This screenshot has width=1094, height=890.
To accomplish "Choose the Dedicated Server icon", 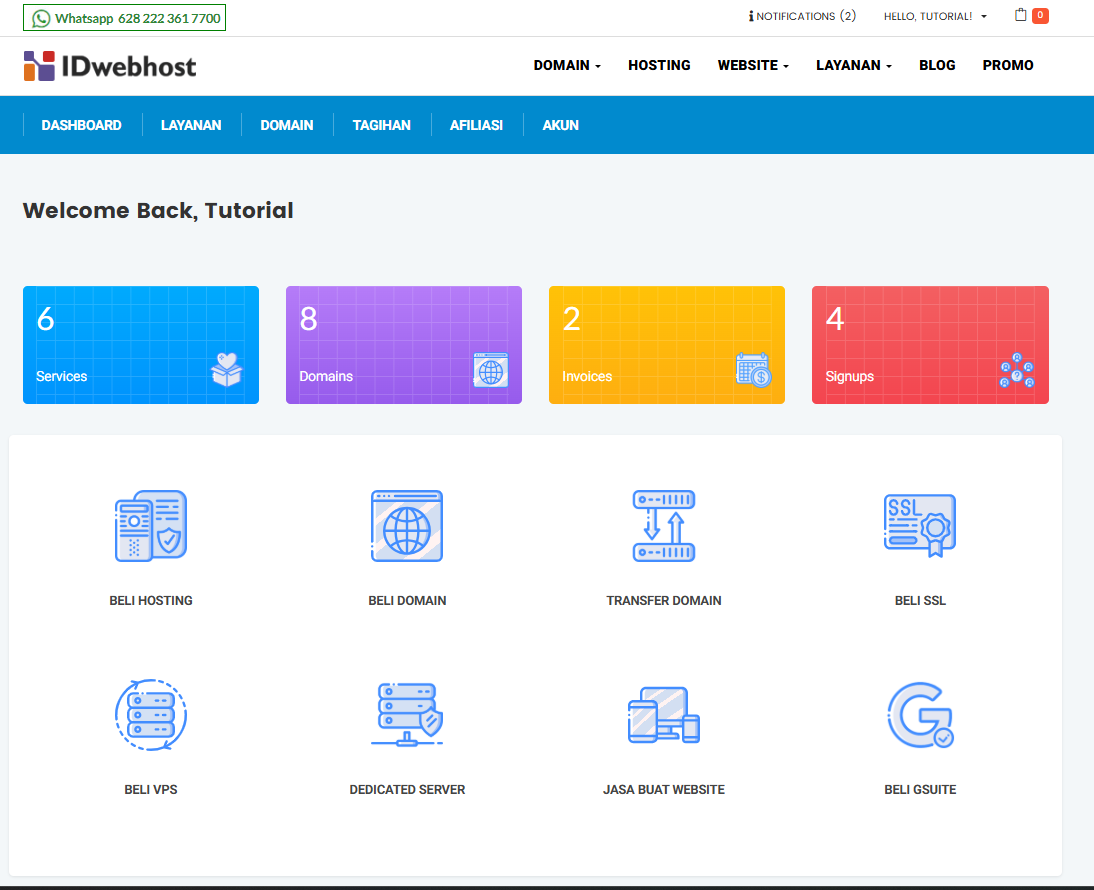I will pos(407,714).
